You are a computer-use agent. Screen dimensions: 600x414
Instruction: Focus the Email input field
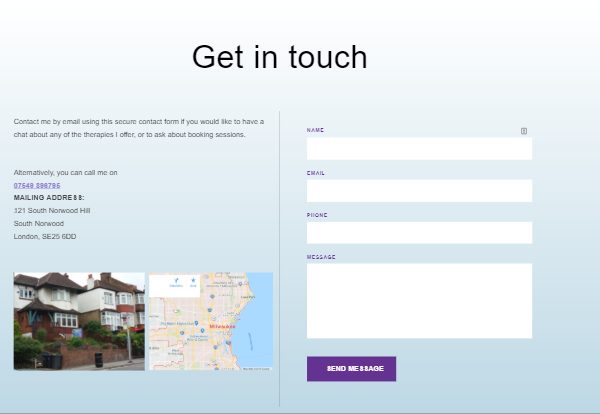(419, 191)
